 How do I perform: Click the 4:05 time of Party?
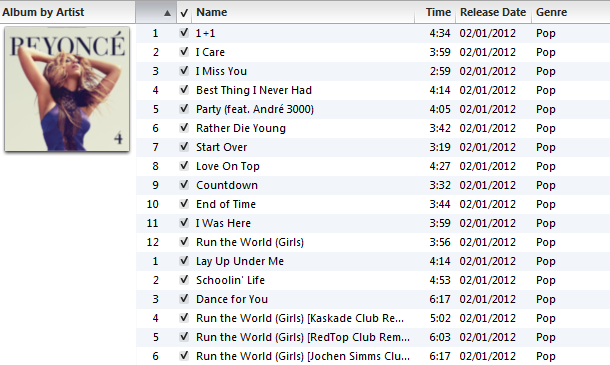tap(440, 109)
